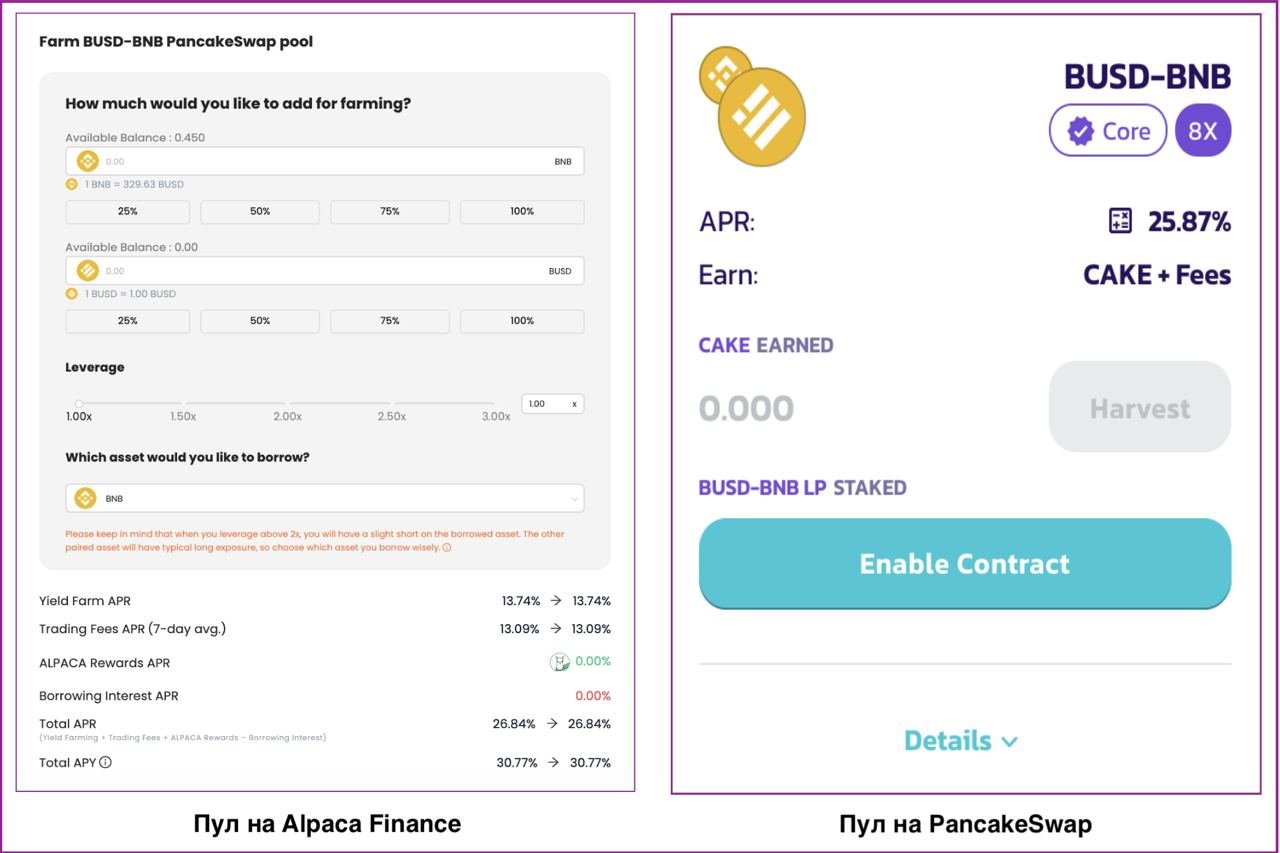Click the APR calculator icon next to 25.87%

pyautogui.click(x=1120, y=221)
